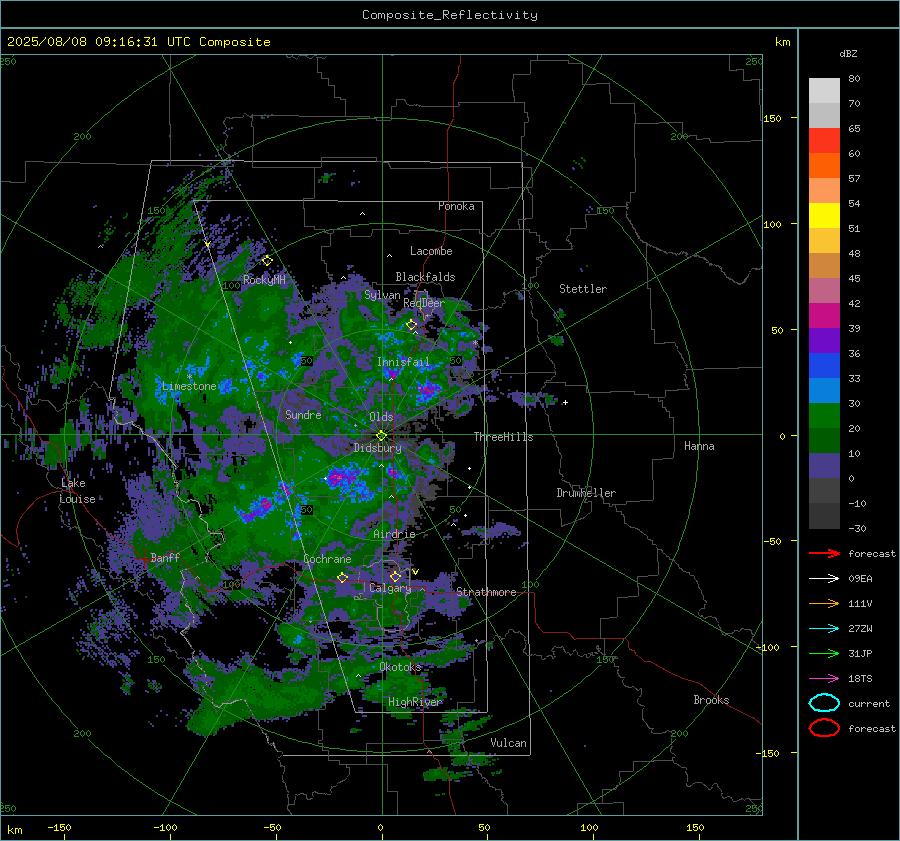Select the red 60-65 dBZ color swatch

(824, 141)
